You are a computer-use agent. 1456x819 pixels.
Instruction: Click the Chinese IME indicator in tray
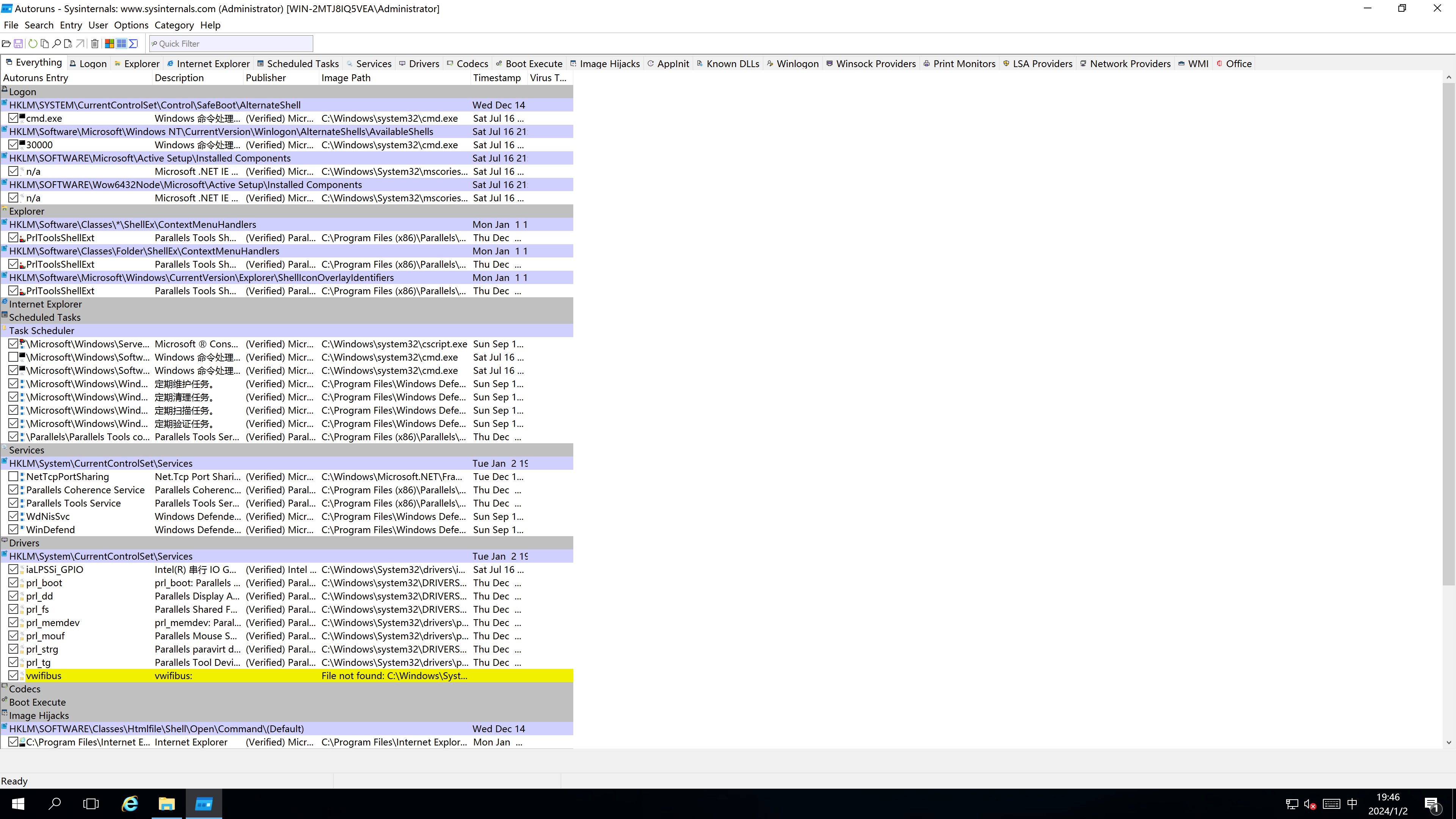click(1352, 804)
